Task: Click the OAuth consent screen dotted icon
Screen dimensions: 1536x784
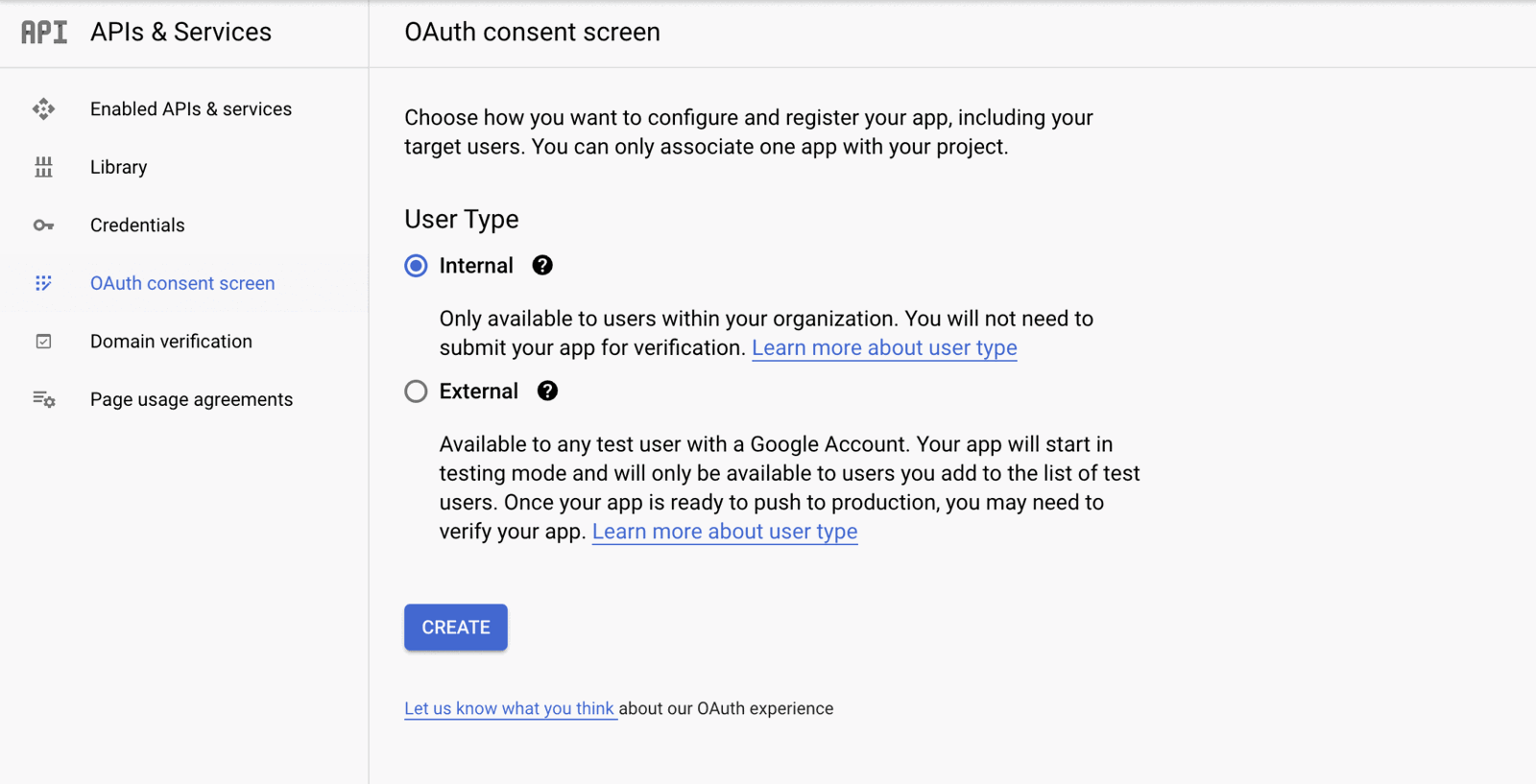Action: [x=43, y=283]
